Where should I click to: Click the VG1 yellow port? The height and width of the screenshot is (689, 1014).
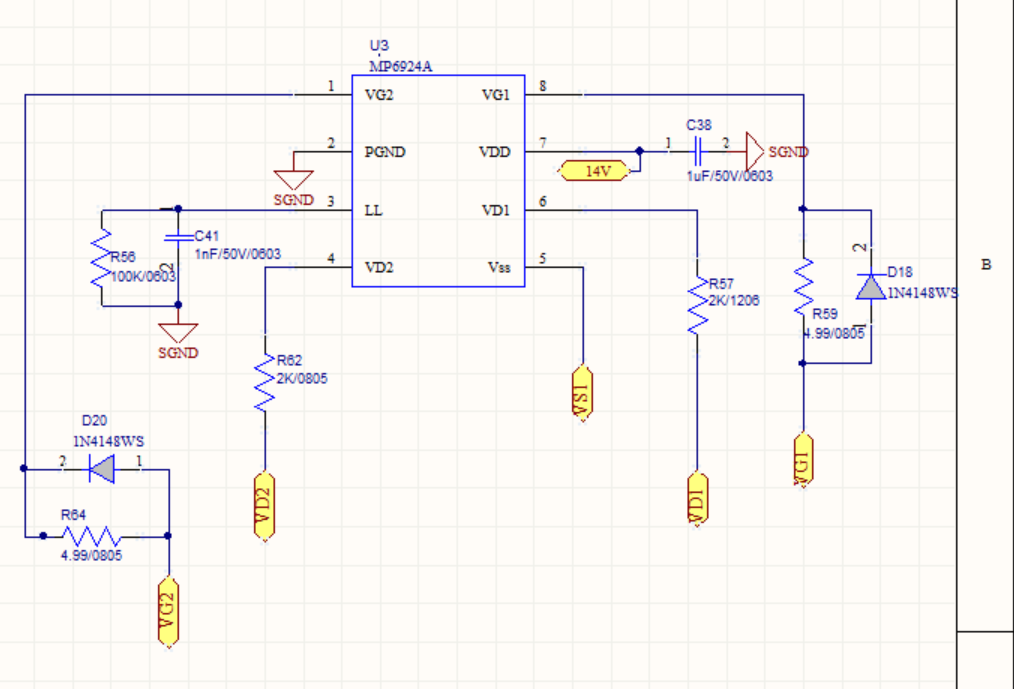803,460
